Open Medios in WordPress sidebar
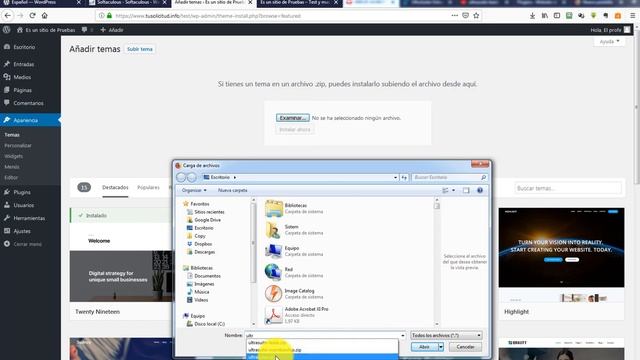The image size is (640, 360). click(x=22, y=77)
